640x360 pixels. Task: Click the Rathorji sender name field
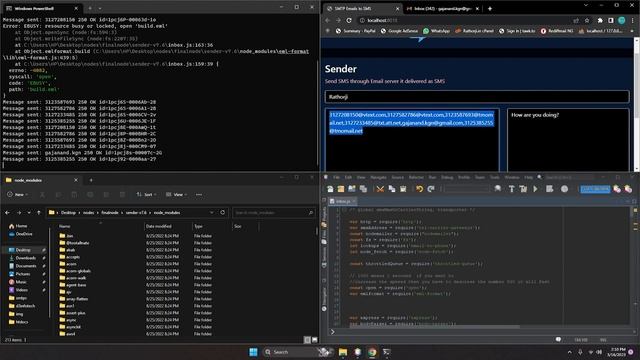click(477, 97)
